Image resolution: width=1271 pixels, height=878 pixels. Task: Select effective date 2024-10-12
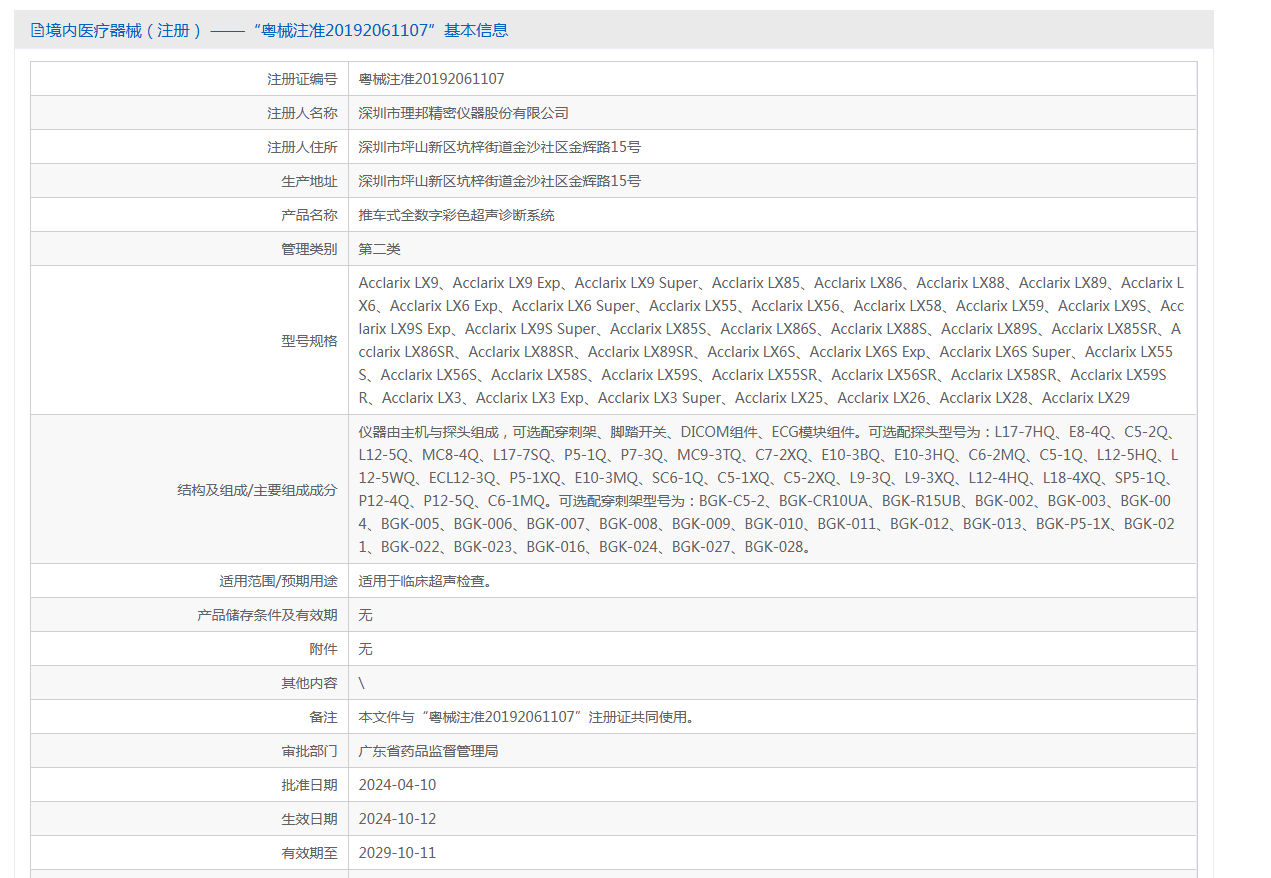398,819
